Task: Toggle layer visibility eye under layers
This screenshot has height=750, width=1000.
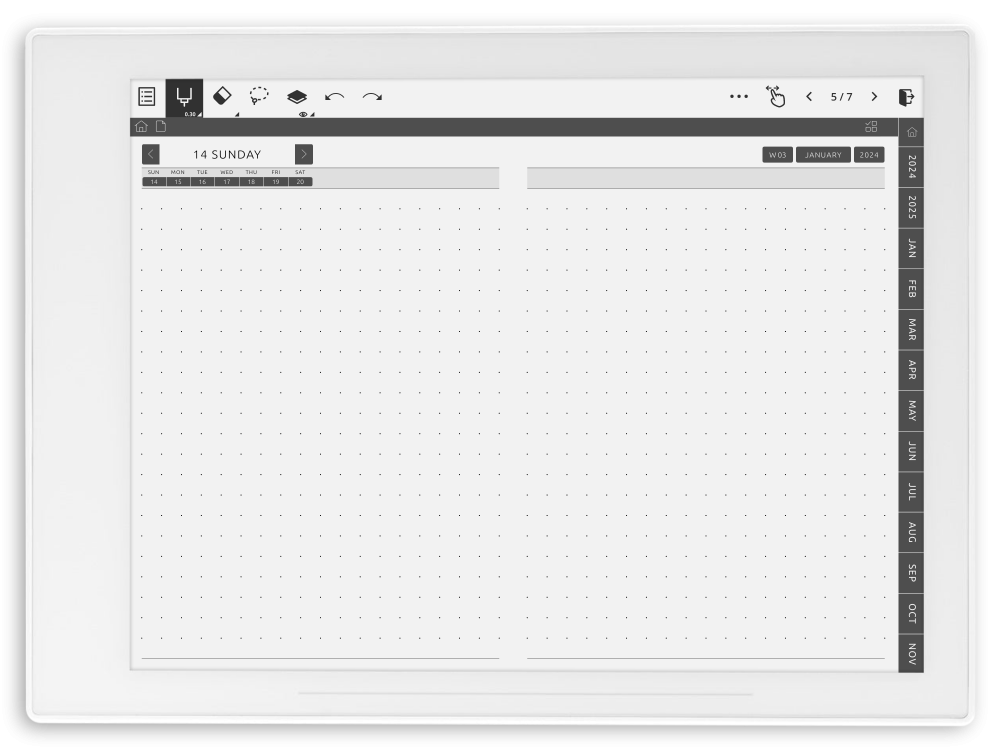Action: point(303,114)
